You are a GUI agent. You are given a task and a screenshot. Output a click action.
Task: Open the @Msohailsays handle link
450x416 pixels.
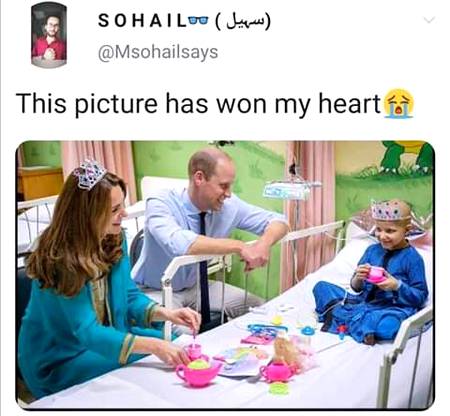(158, 52)
